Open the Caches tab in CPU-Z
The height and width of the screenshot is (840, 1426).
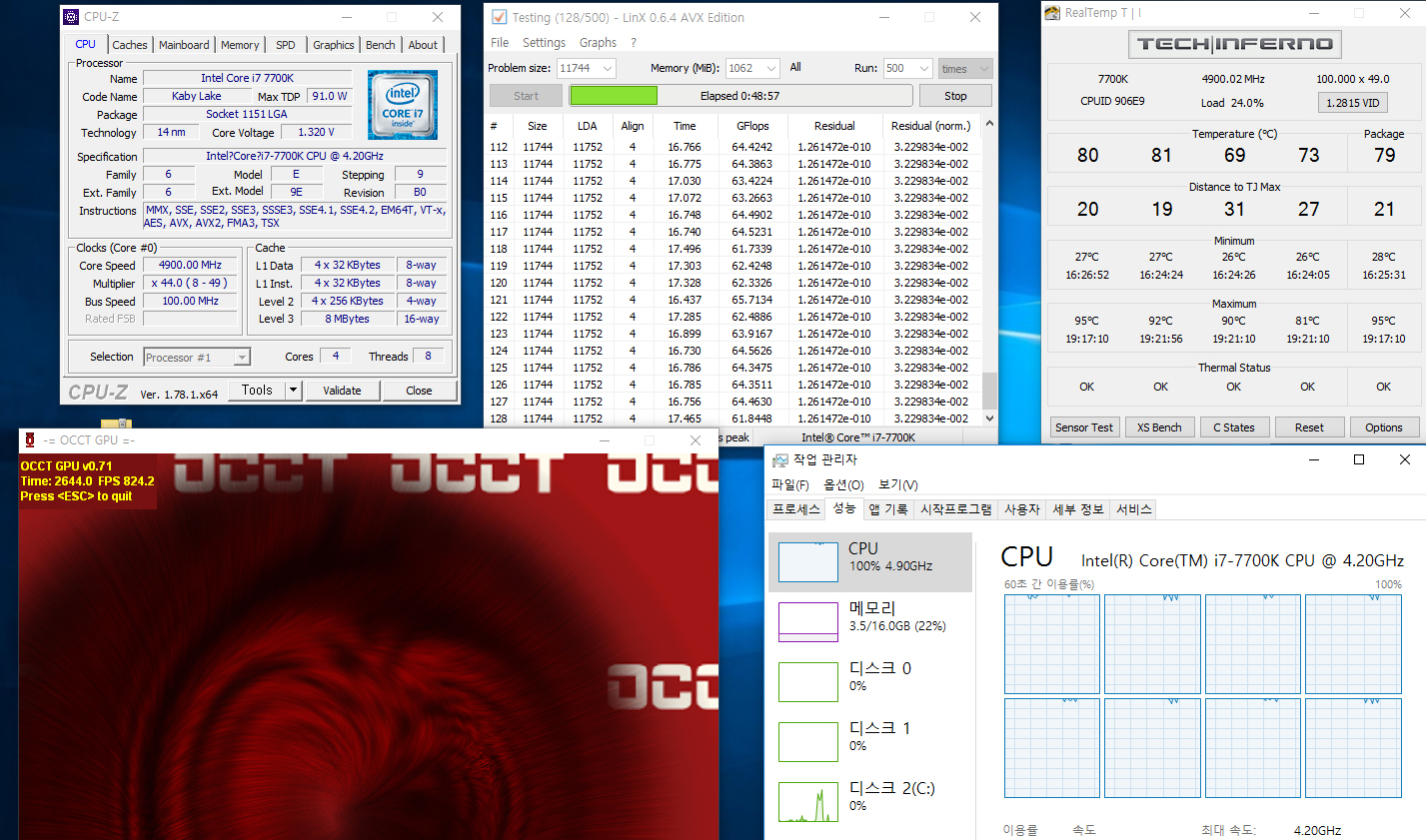[x=129, y=45]
